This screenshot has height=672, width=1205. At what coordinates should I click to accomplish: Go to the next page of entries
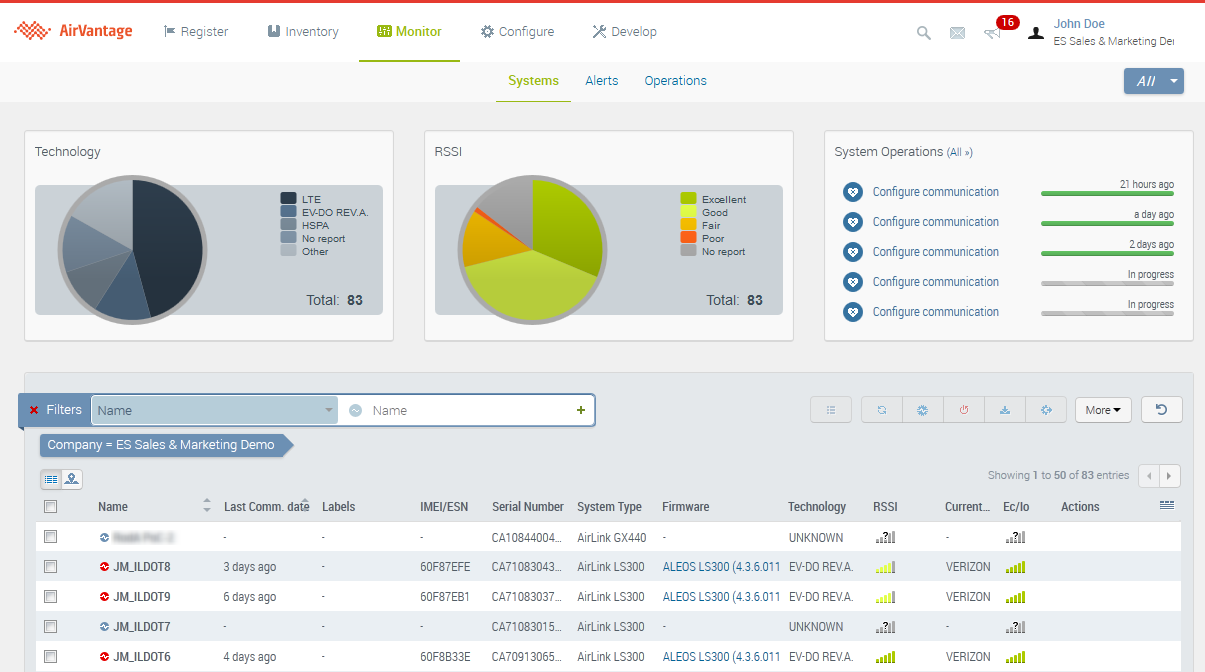(x=1170, y=476)
